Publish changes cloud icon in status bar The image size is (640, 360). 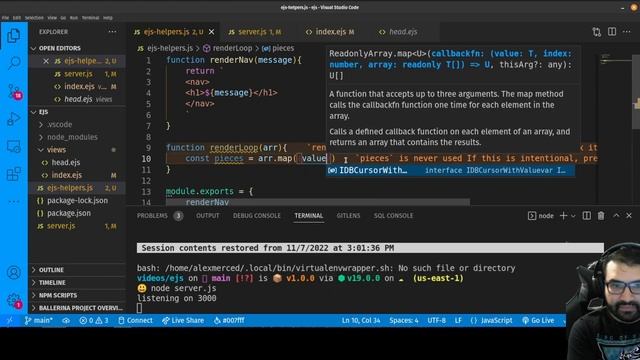tap(66, 321)
